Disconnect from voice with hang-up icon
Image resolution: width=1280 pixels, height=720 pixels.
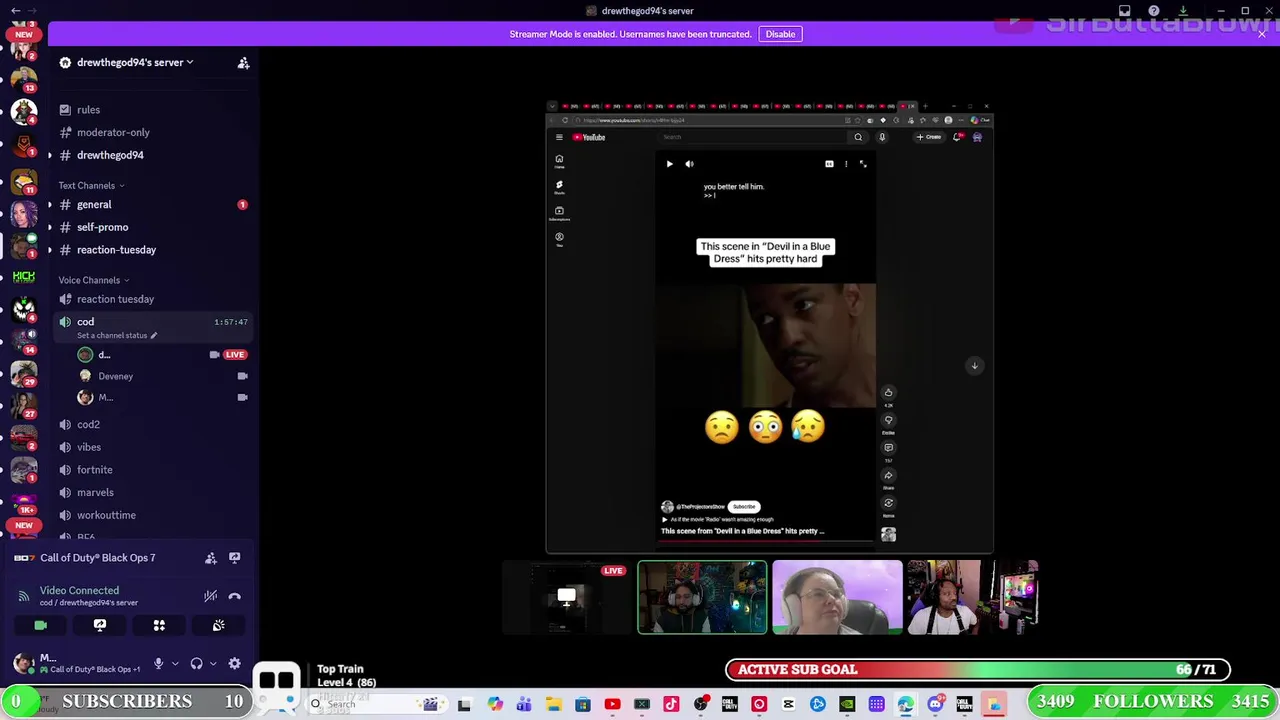pyautogui.click(x=235, y=596)
